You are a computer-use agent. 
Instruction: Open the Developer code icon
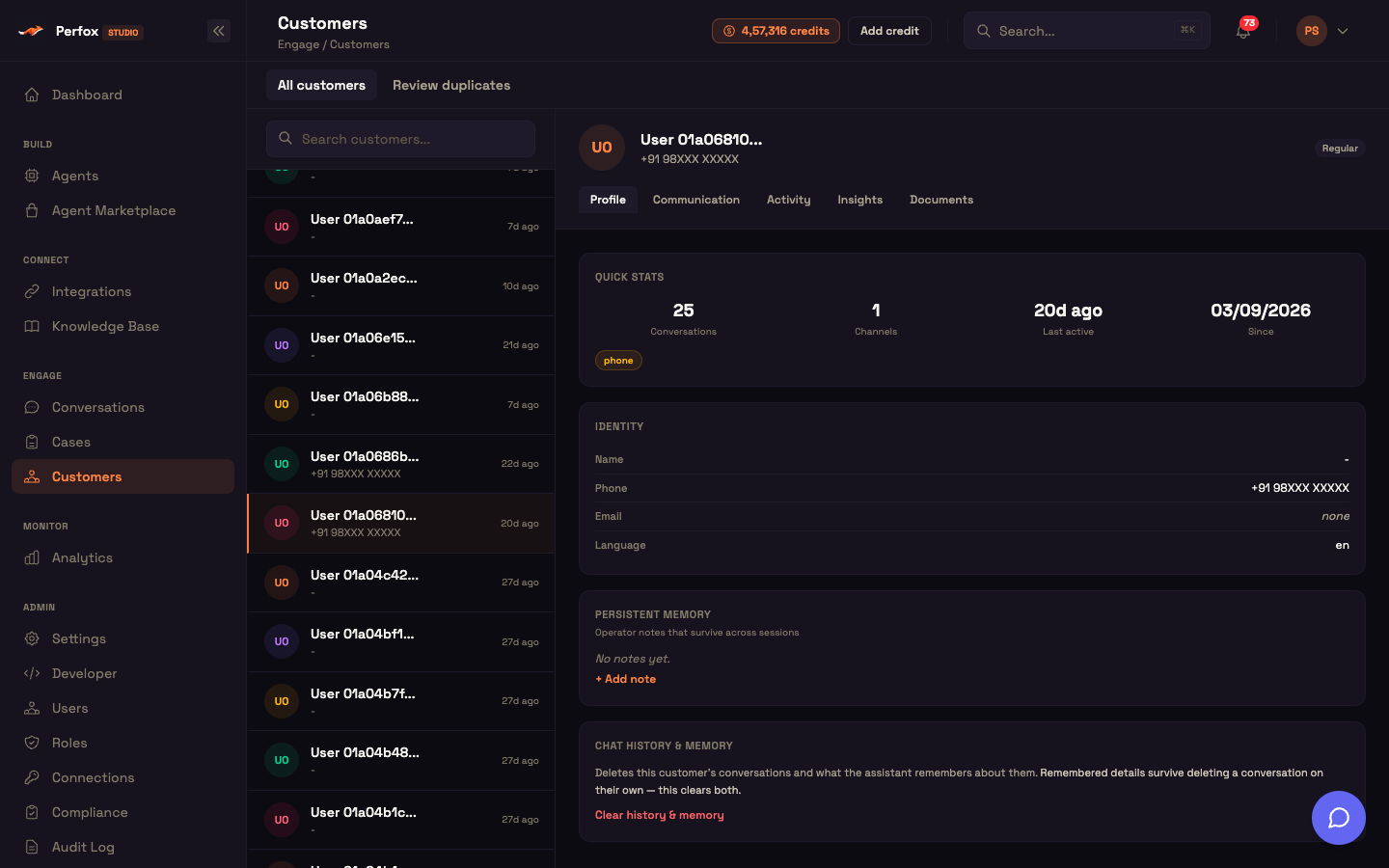point(32,673)
